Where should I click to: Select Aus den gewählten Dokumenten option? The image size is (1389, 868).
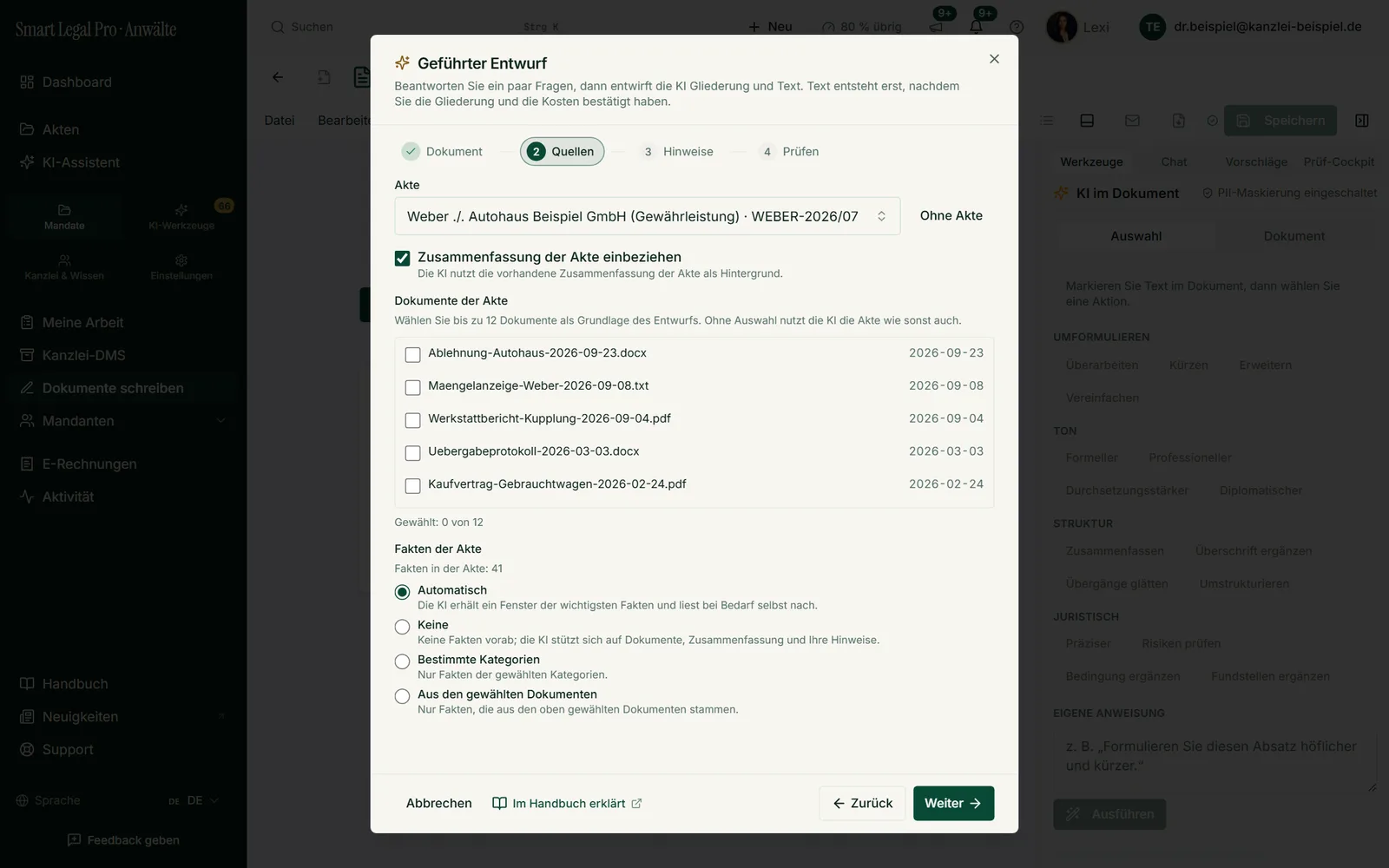pyautogui.click(x=402, y=696)
